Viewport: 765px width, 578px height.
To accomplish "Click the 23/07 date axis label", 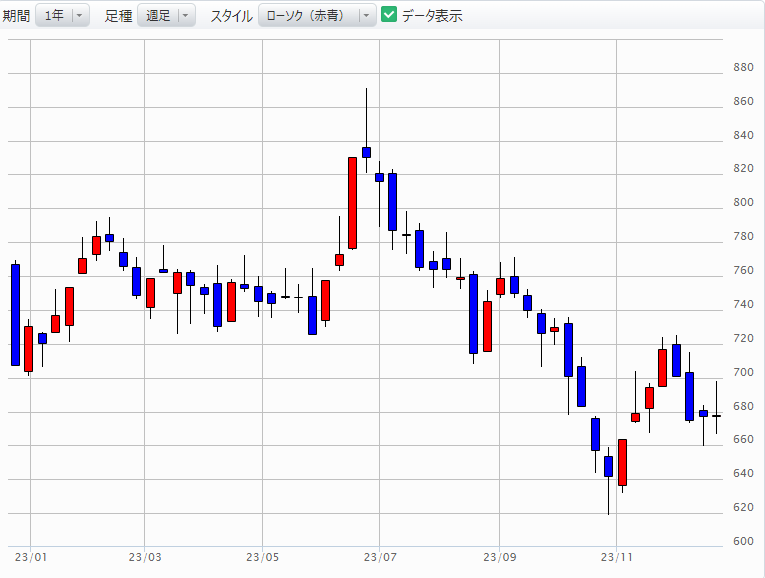I will click(380, 557).
